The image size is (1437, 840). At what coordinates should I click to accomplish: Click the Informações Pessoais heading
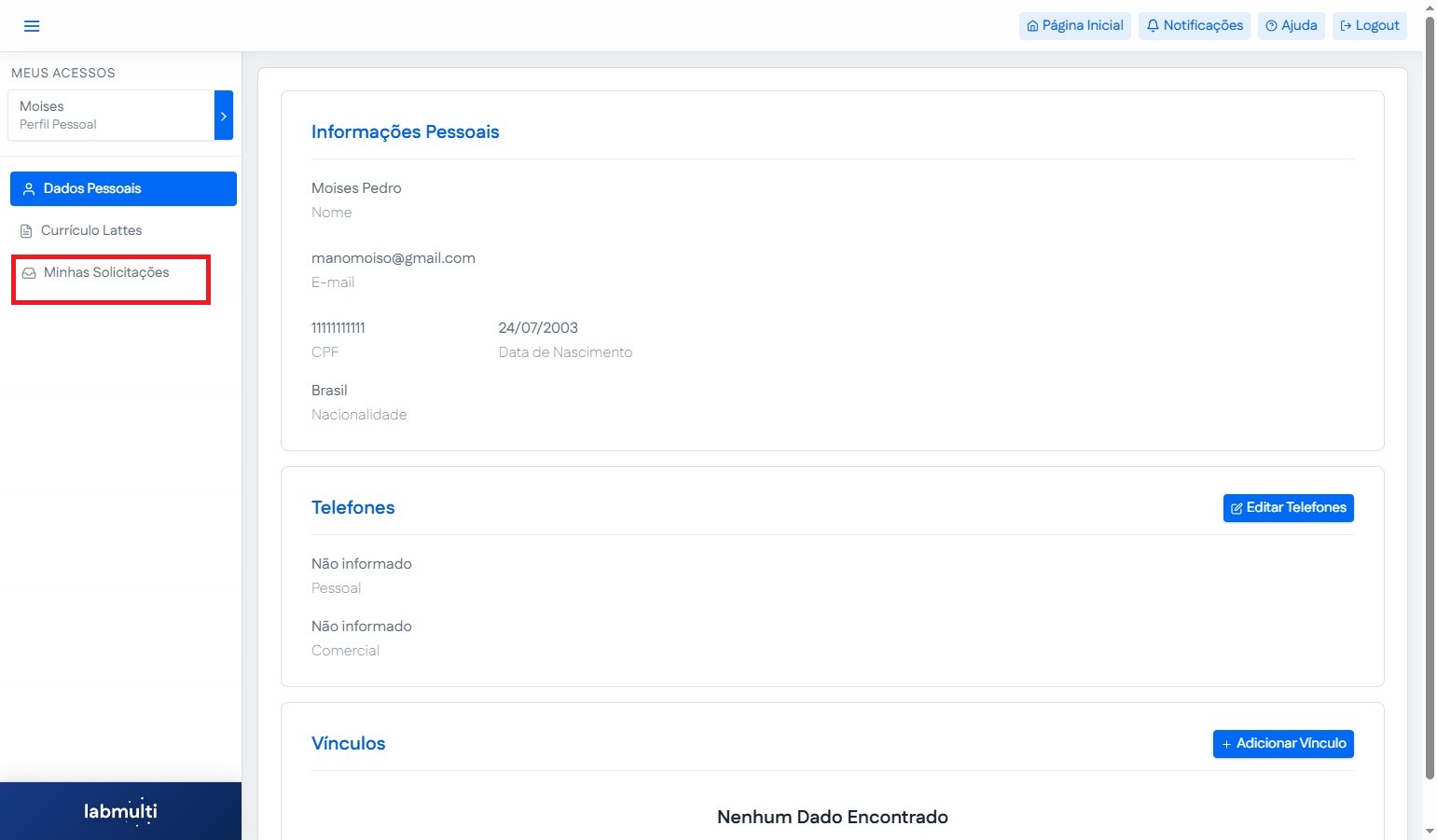click(405, 132)
